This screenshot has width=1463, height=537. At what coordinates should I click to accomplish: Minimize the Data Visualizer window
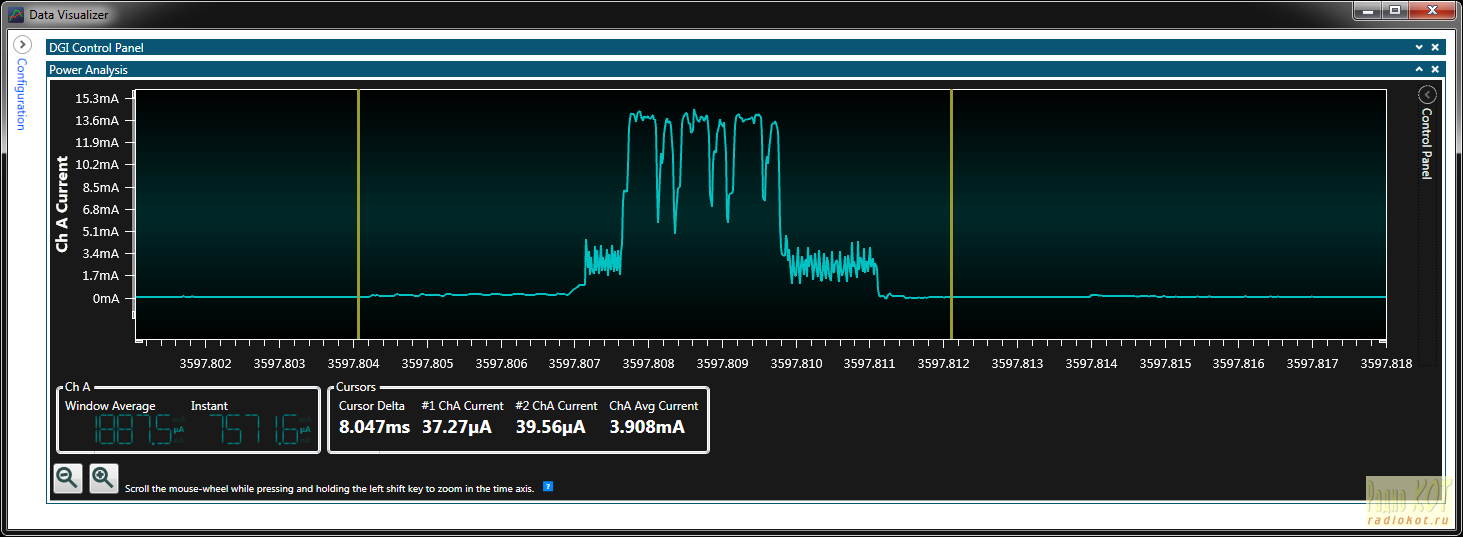[x=1367, y=10]
